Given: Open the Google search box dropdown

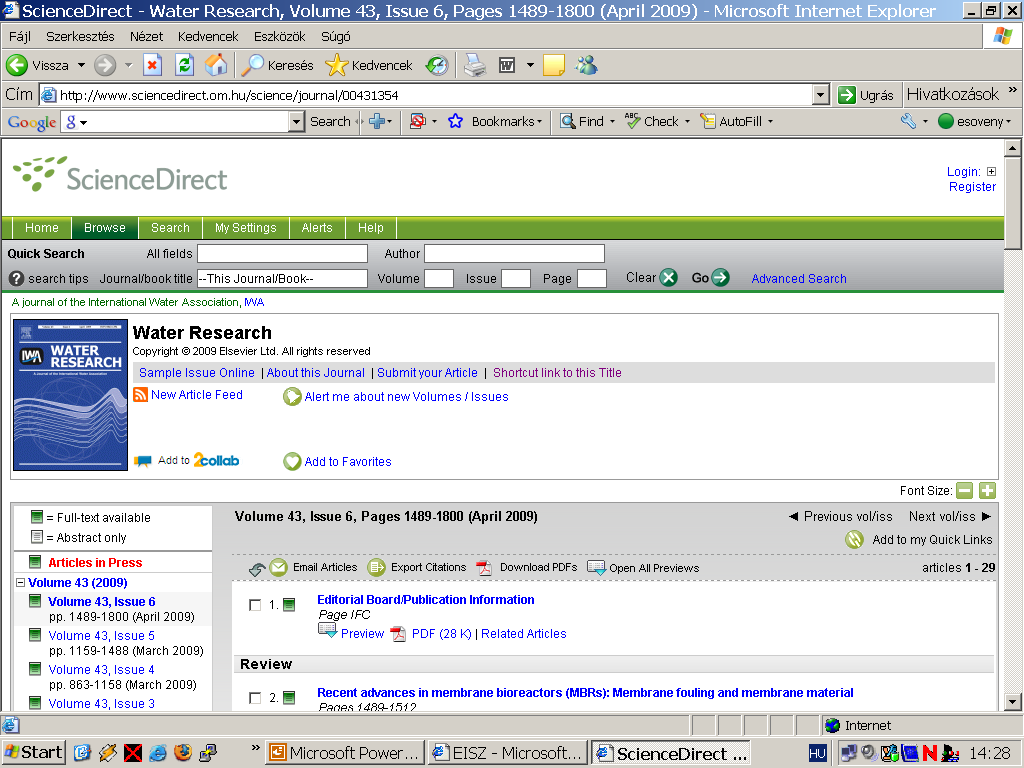Looking at the screenshot, I should pyautogui.click(x=296, y=121).
